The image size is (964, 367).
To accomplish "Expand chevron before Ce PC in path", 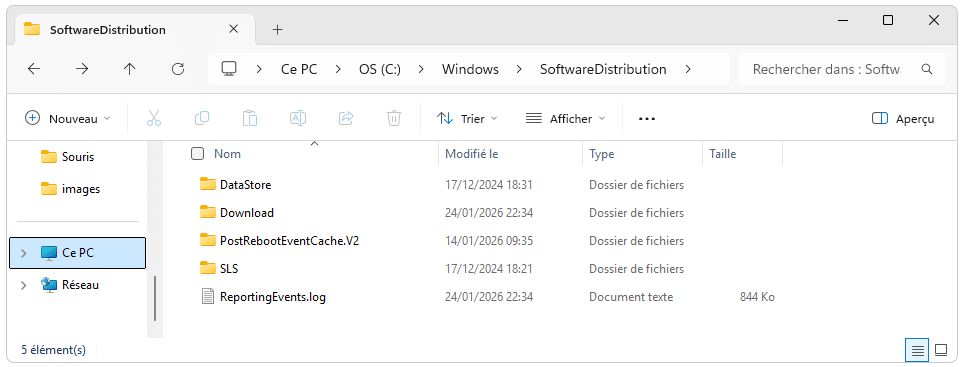I will (x=259, y=69).
